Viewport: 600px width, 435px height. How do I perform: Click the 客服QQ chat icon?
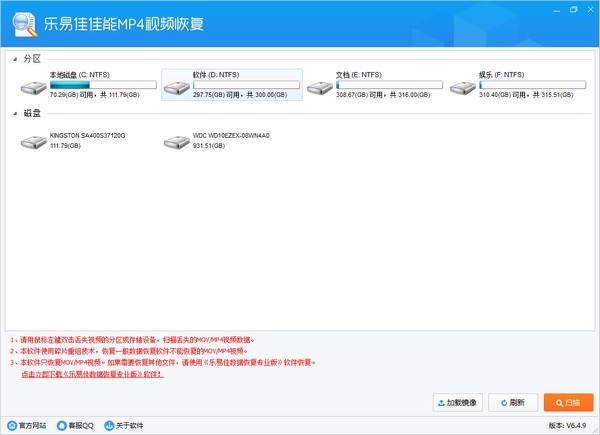point(62,425)
